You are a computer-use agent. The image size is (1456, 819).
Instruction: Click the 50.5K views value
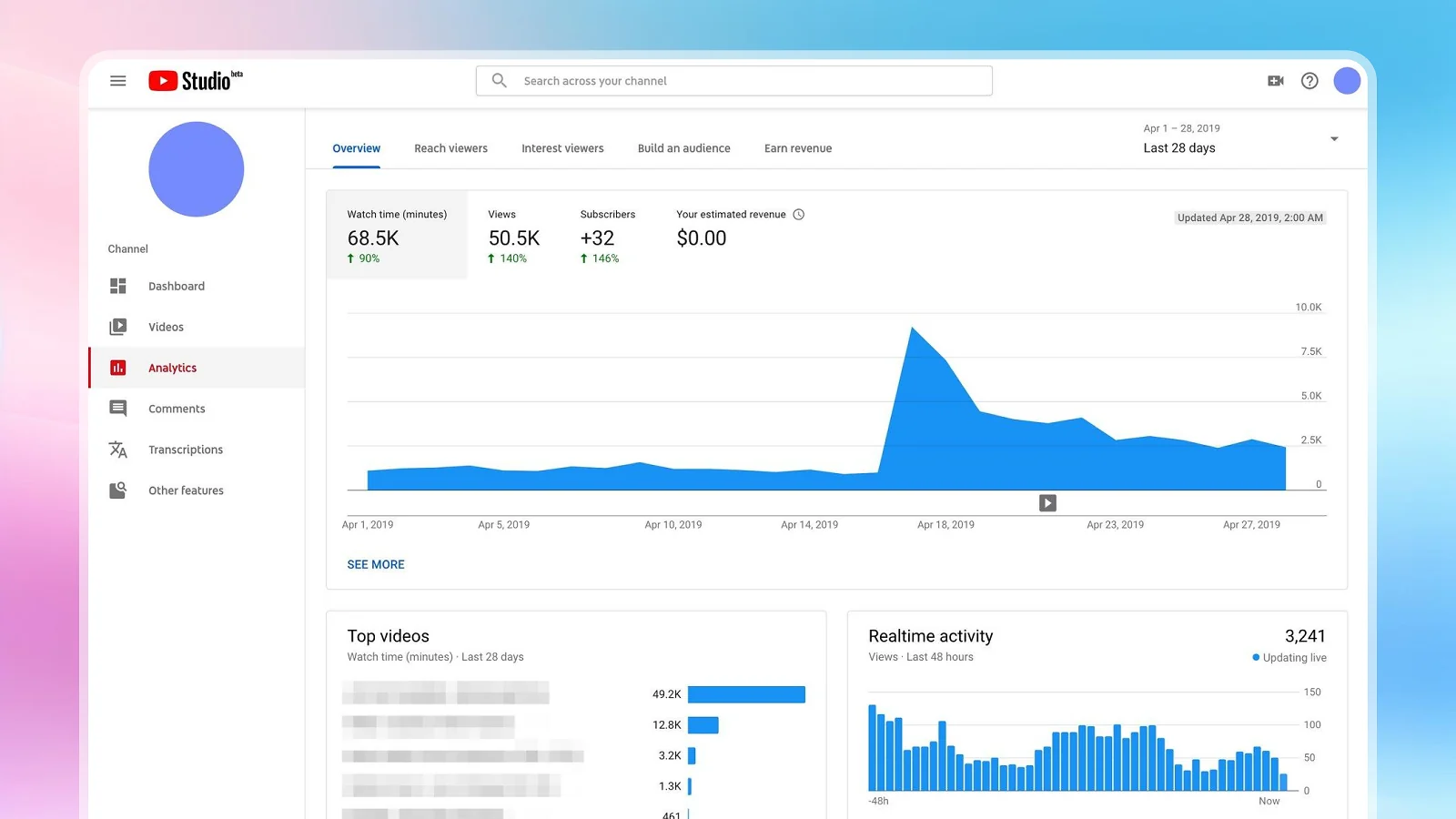tap(514, 238)
